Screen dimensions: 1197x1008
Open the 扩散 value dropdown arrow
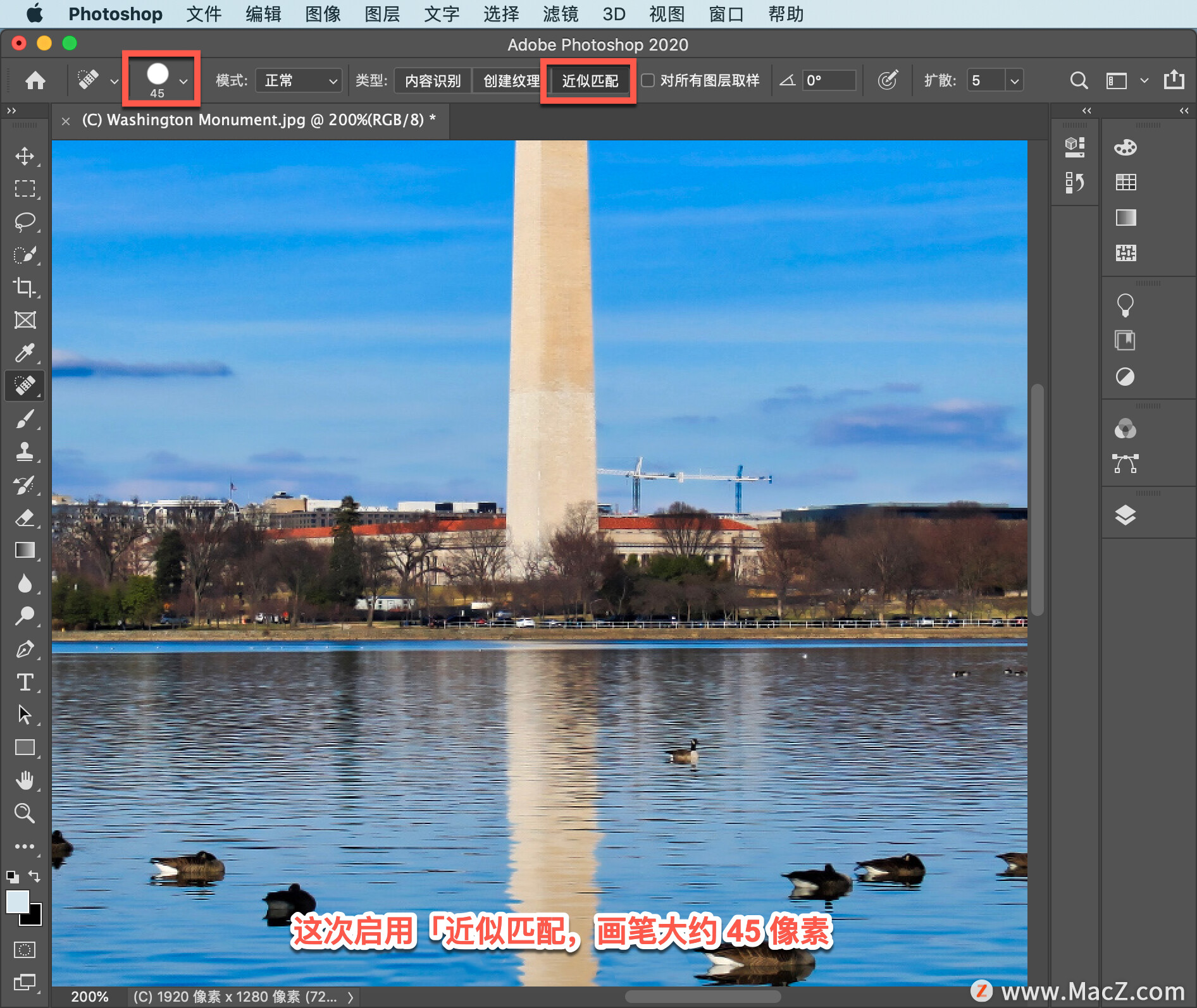(1015, 80)
